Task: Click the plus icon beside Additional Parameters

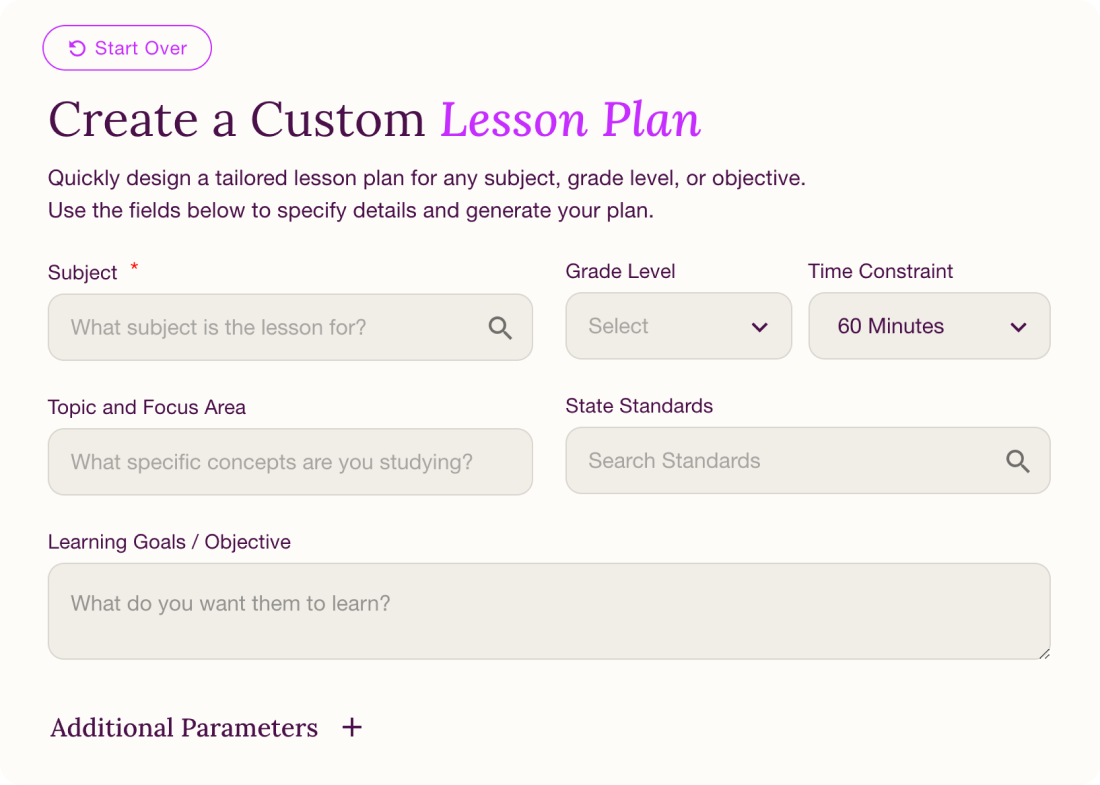Action: click(352, 728)
